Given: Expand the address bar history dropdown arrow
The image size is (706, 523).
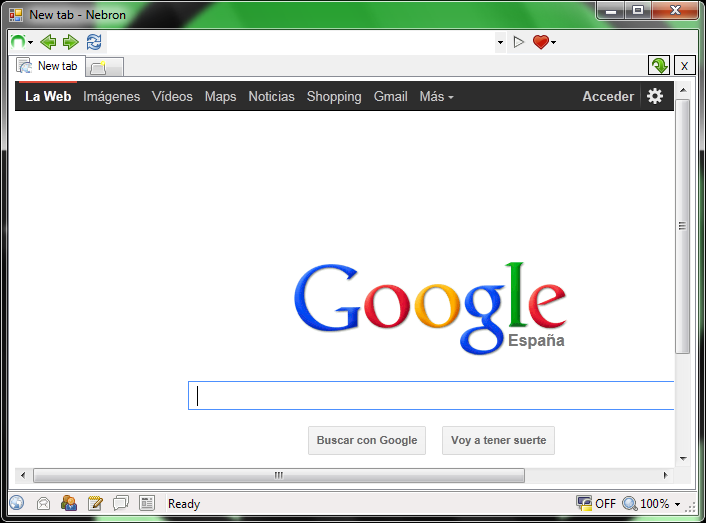Looking at the screenshot, I should click(x=500, y=42).
